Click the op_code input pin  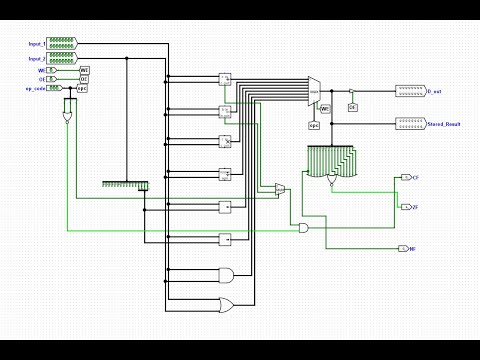[54, 88]
